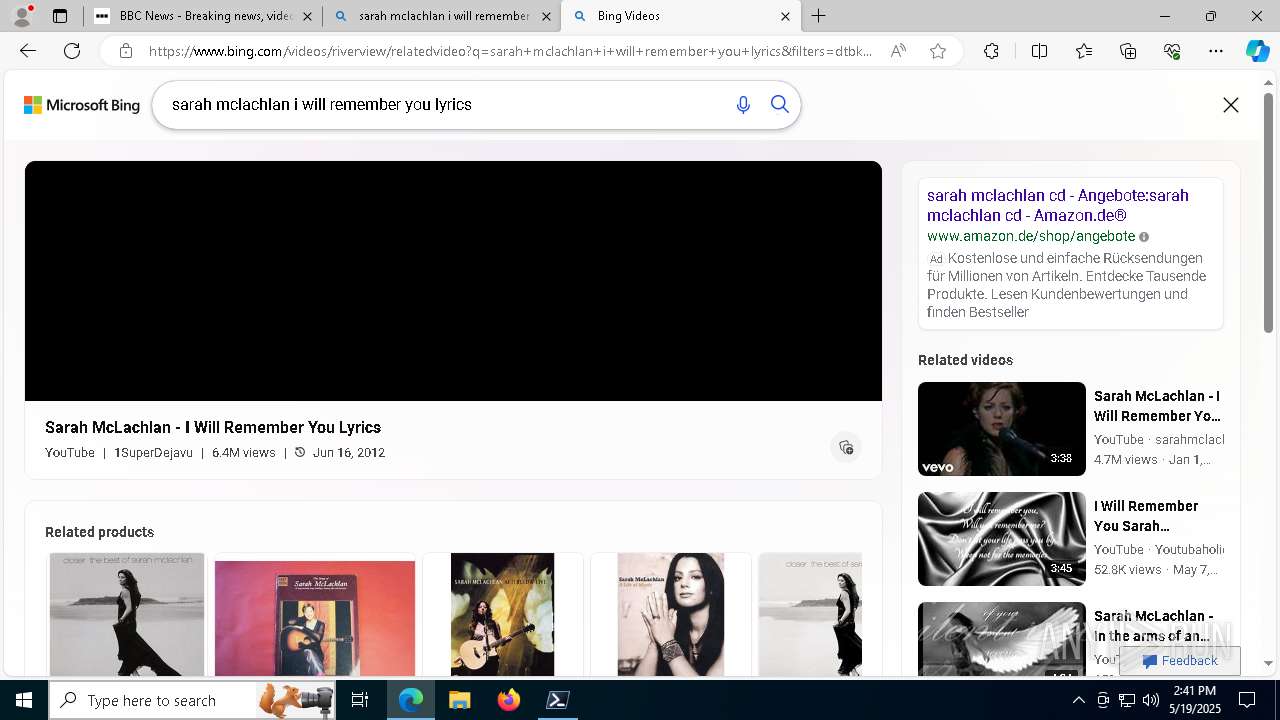Close the BBC News tab
This screenshot has height=720, width=1280.
click(307, 16)
